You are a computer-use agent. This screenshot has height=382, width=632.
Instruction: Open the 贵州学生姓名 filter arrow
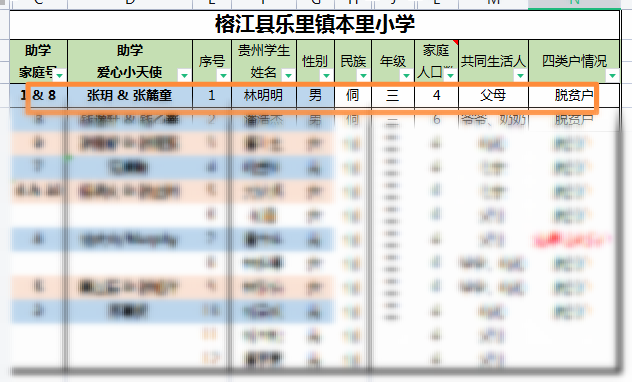pos(288,75)
